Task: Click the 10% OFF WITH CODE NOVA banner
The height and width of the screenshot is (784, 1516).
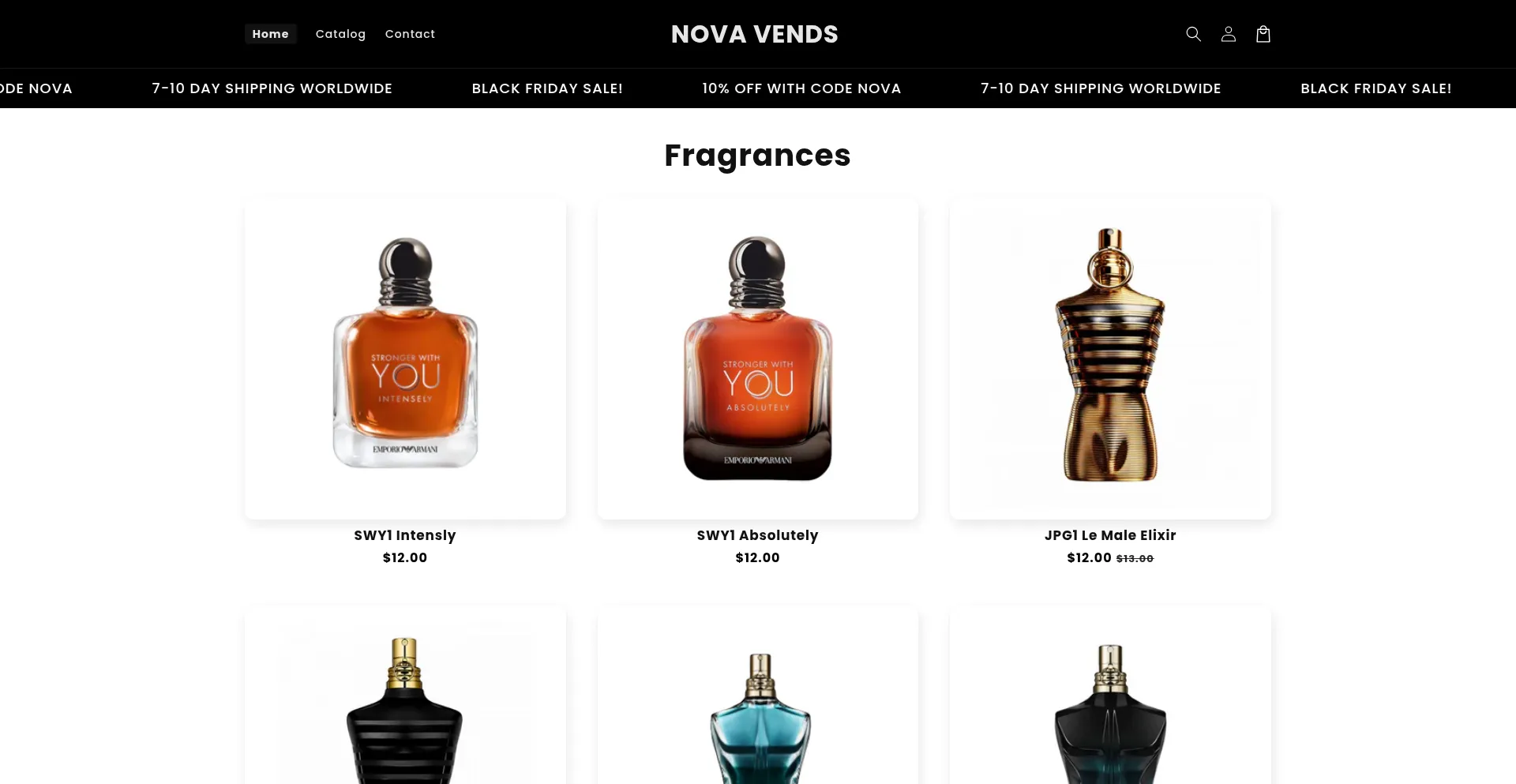Action: (x=801, y=88)
